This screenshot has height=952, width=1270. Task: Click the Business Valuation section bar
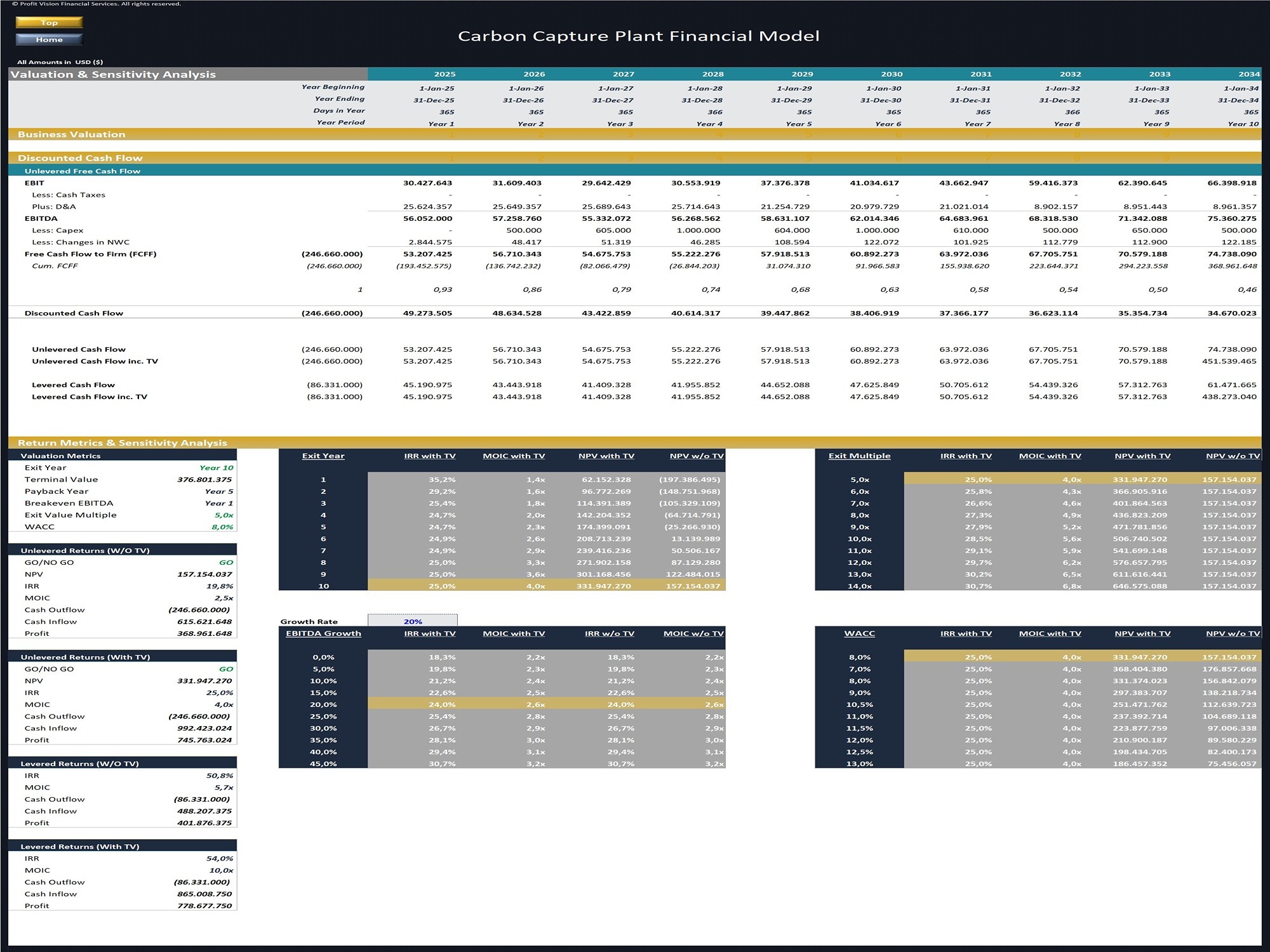pos(635,135)
